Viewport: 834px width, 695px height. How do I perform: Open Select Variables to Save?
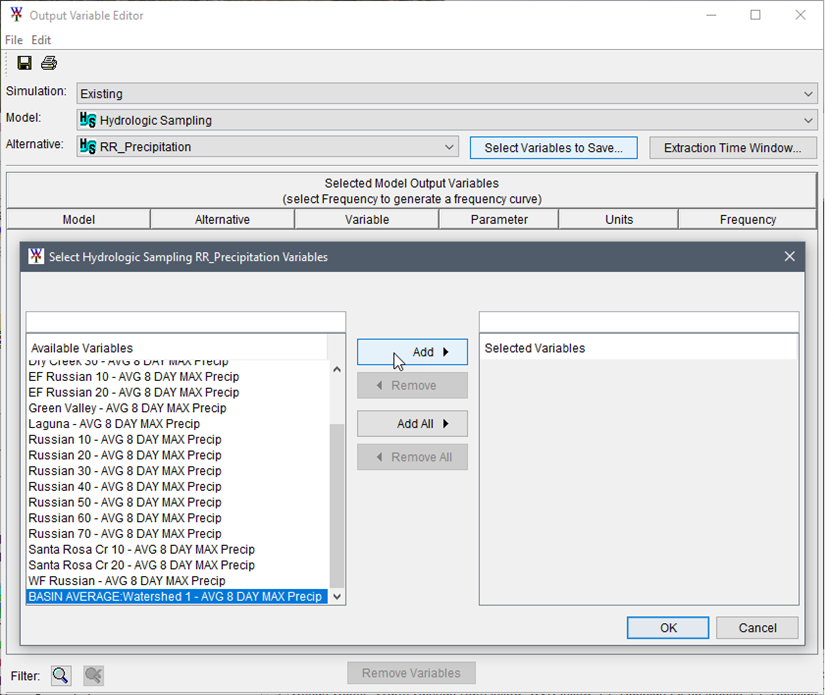tap(553, 147)
